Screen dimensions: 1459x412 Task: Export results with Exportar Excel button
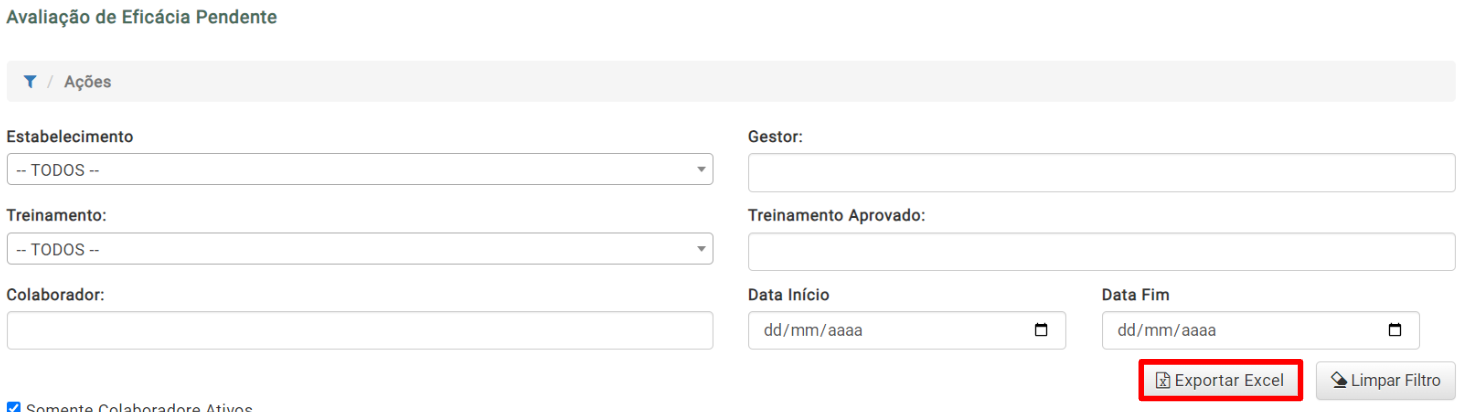click(1220, 381)
